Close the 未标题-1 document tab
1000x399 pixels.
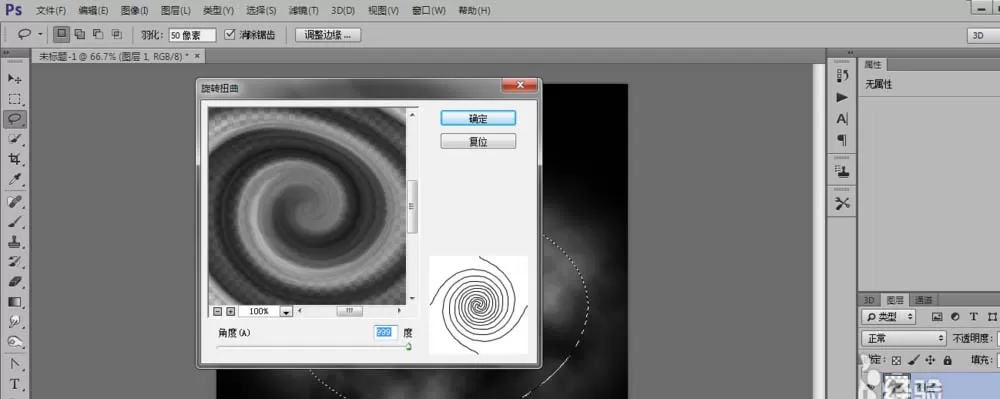tap(197, 56)
